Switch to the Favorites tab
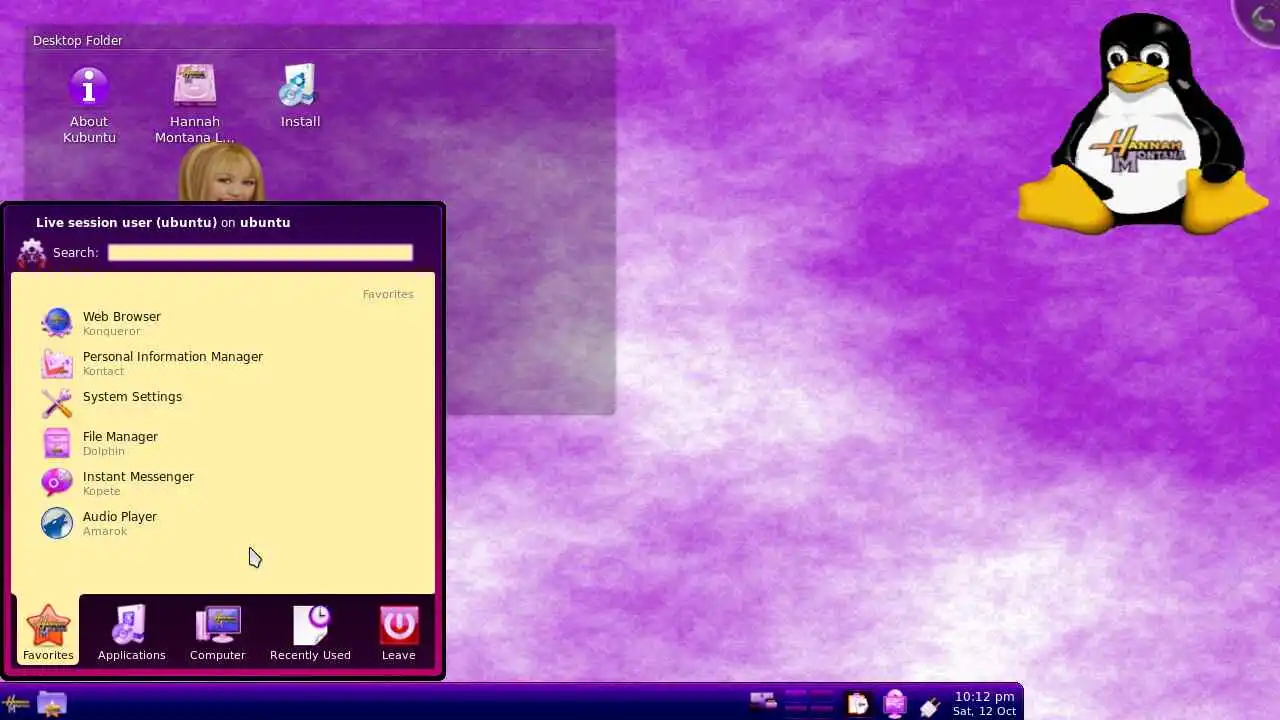Screen dimensions: 1280x720 pyautogui.click(x=48, y=632)
